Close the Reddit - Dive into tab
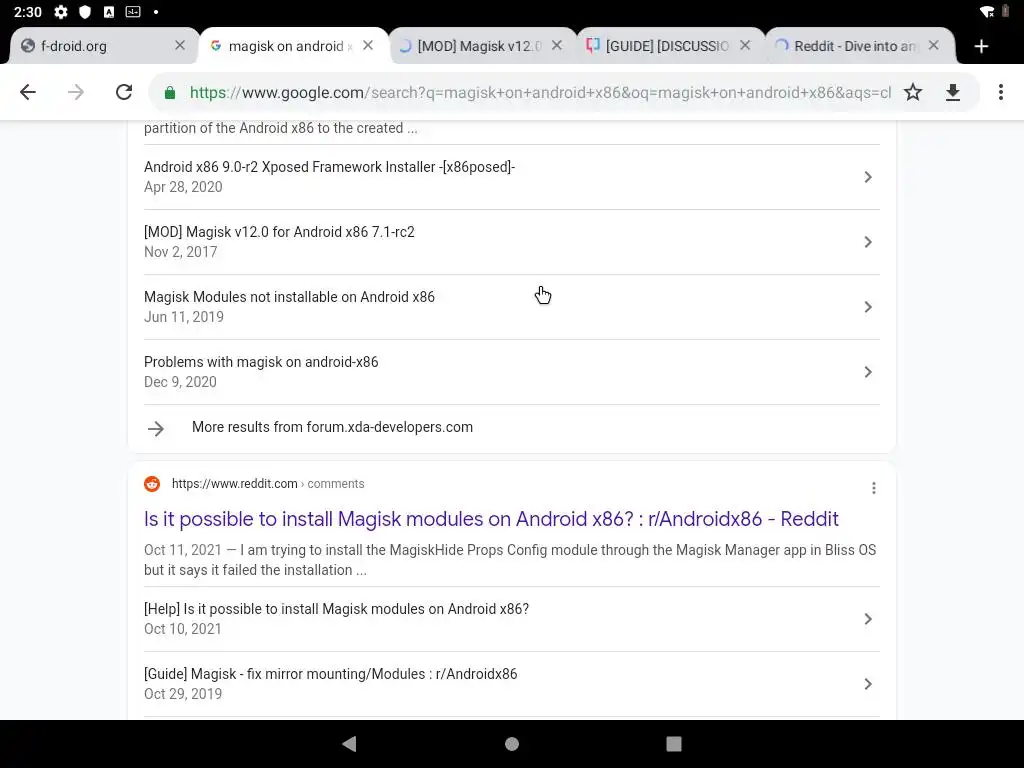The image size is (1024, 768). click(x=934, y=45)
